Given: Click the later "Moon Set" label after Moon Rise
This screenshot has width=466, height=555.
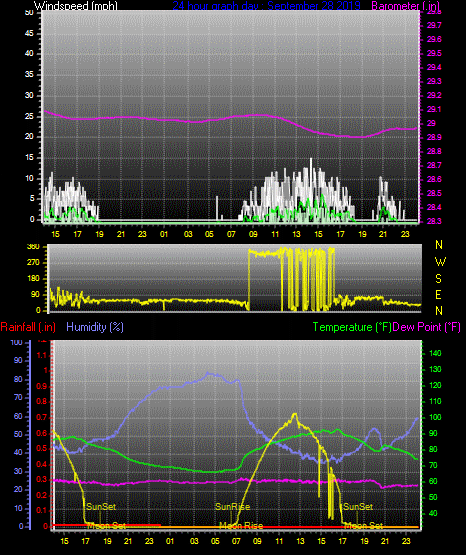Looking at the screenshot, I should 364,526.
